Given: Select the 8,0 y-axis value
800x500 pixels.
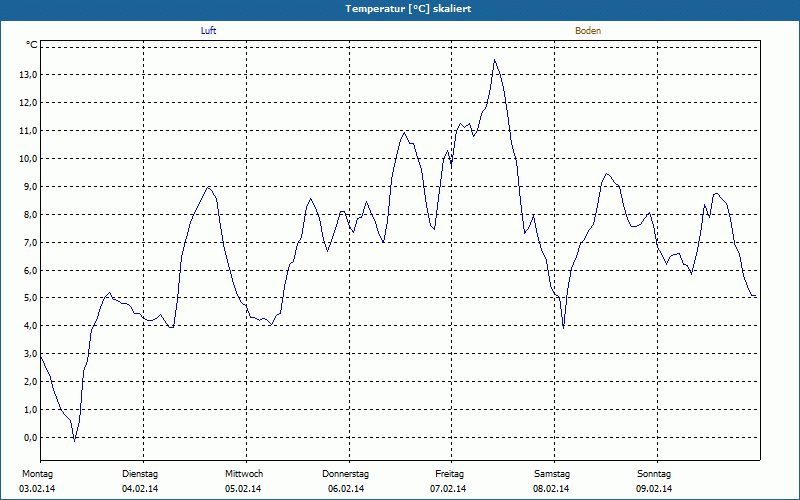Looking at the screenshot, I should point(30,214).
